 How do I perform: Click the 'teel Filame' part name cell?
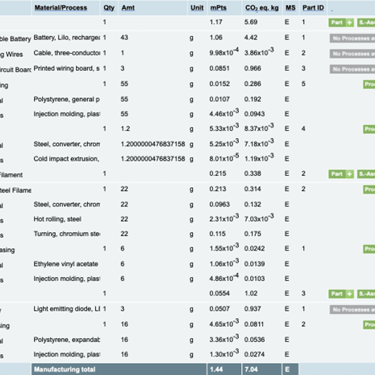click(x=15, y=190)
